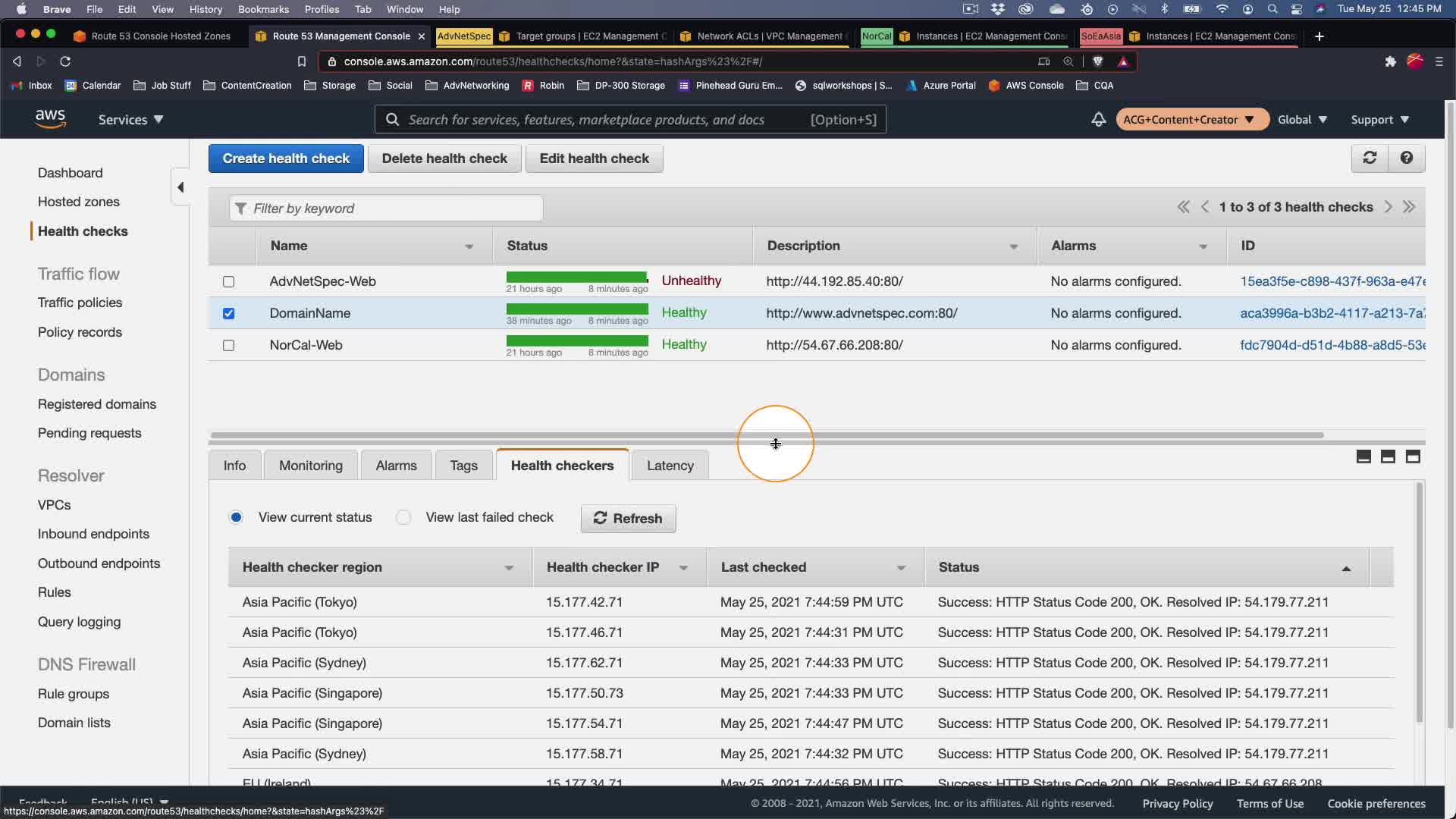This screenshot has width=1456, height=819.
Task: Open Hosted zones in the sidebar
Action: click(79, 202)
